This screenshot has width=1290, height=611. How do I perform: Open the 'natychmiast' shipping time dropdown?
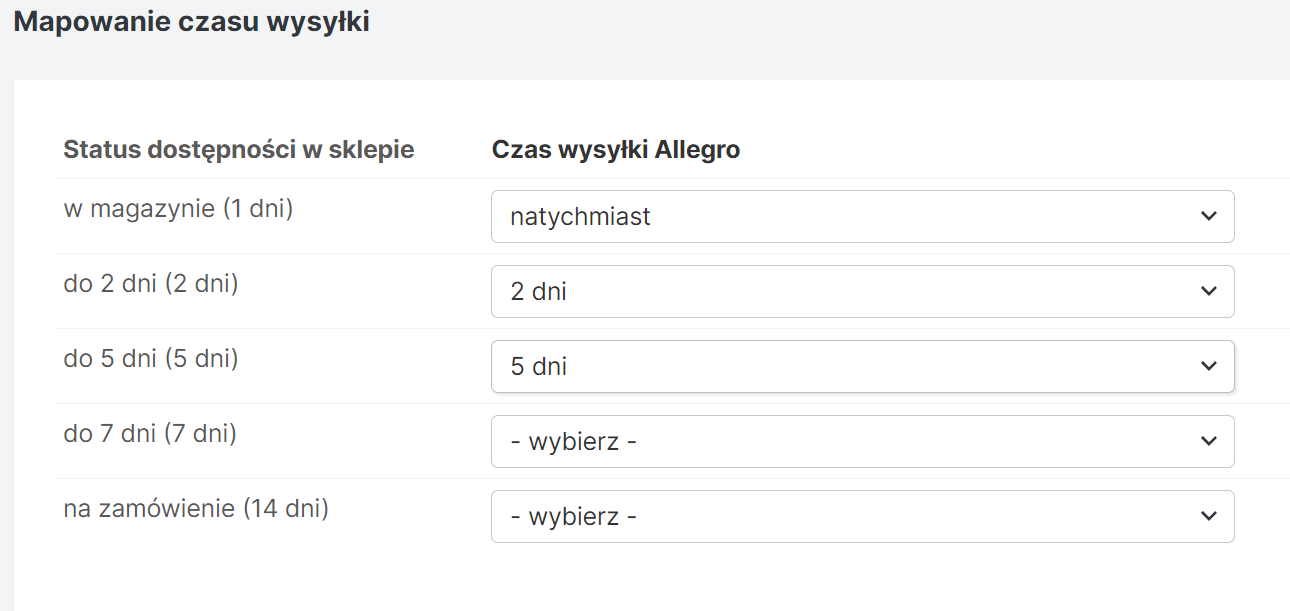(x=862, y=216)
